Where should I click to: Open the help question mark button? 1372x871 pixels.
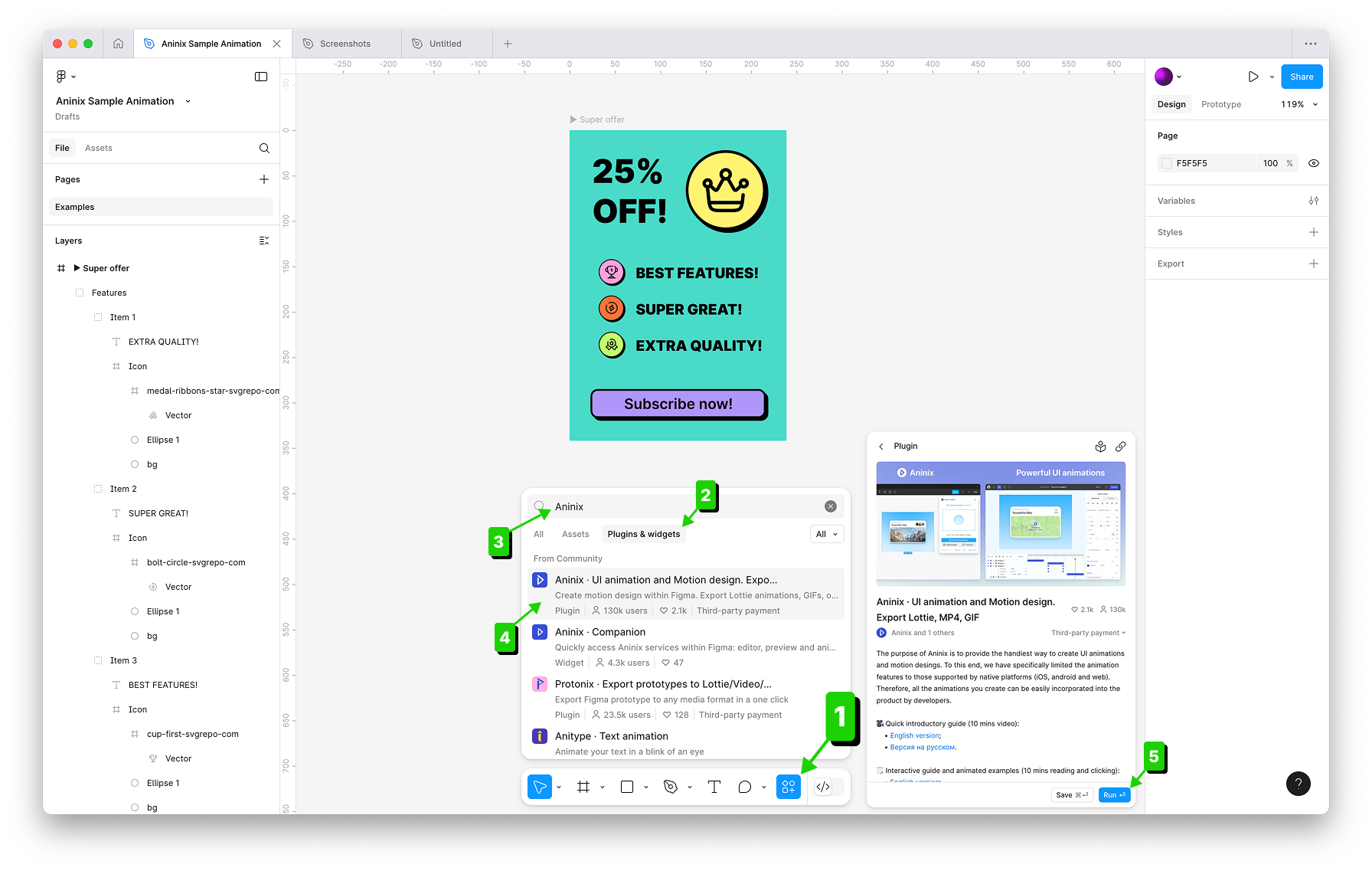1298,783
